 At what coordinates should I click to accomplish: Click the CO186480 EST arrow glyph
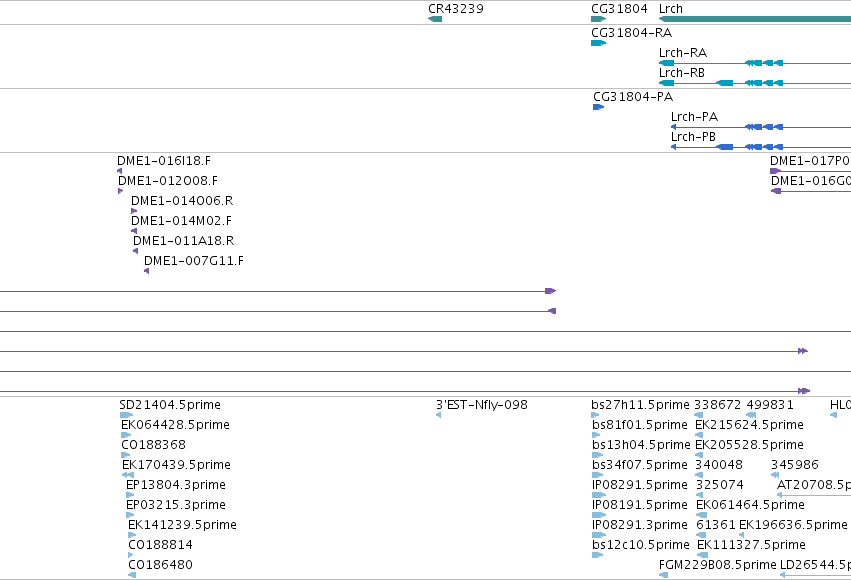(x=132, y=575)
